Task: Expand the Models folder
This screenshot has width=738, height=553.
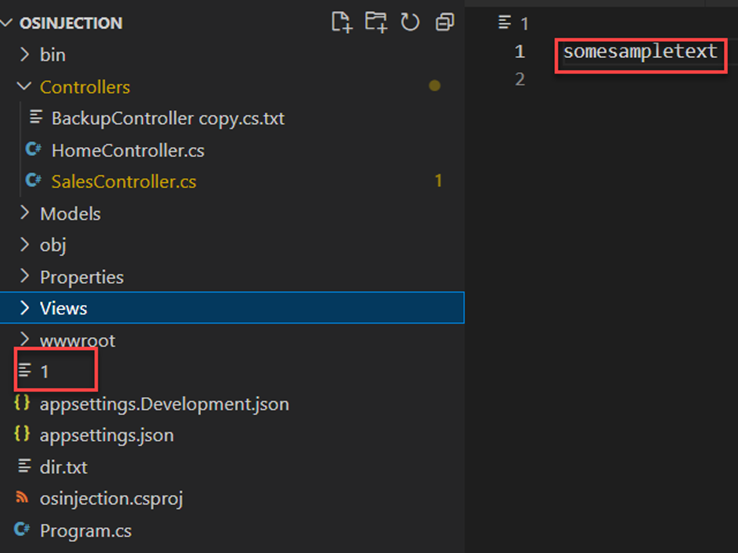Action: point(25,213)
